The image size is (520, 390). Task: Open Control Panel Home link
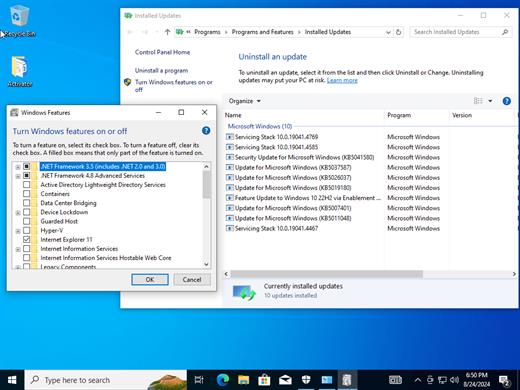click(162, 52)
